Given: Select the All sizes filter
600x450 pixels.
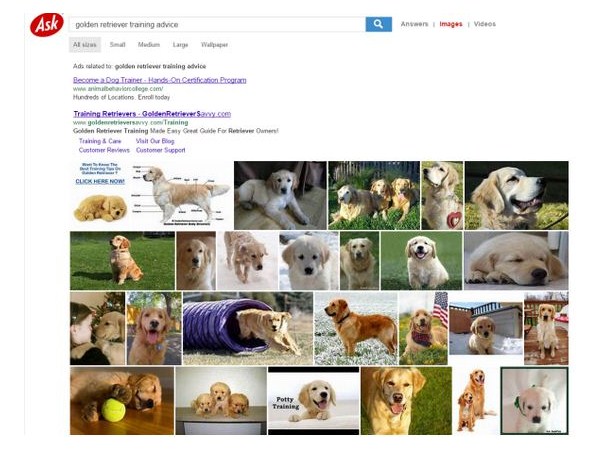Looking at the screenshot, I should point(85,45).
